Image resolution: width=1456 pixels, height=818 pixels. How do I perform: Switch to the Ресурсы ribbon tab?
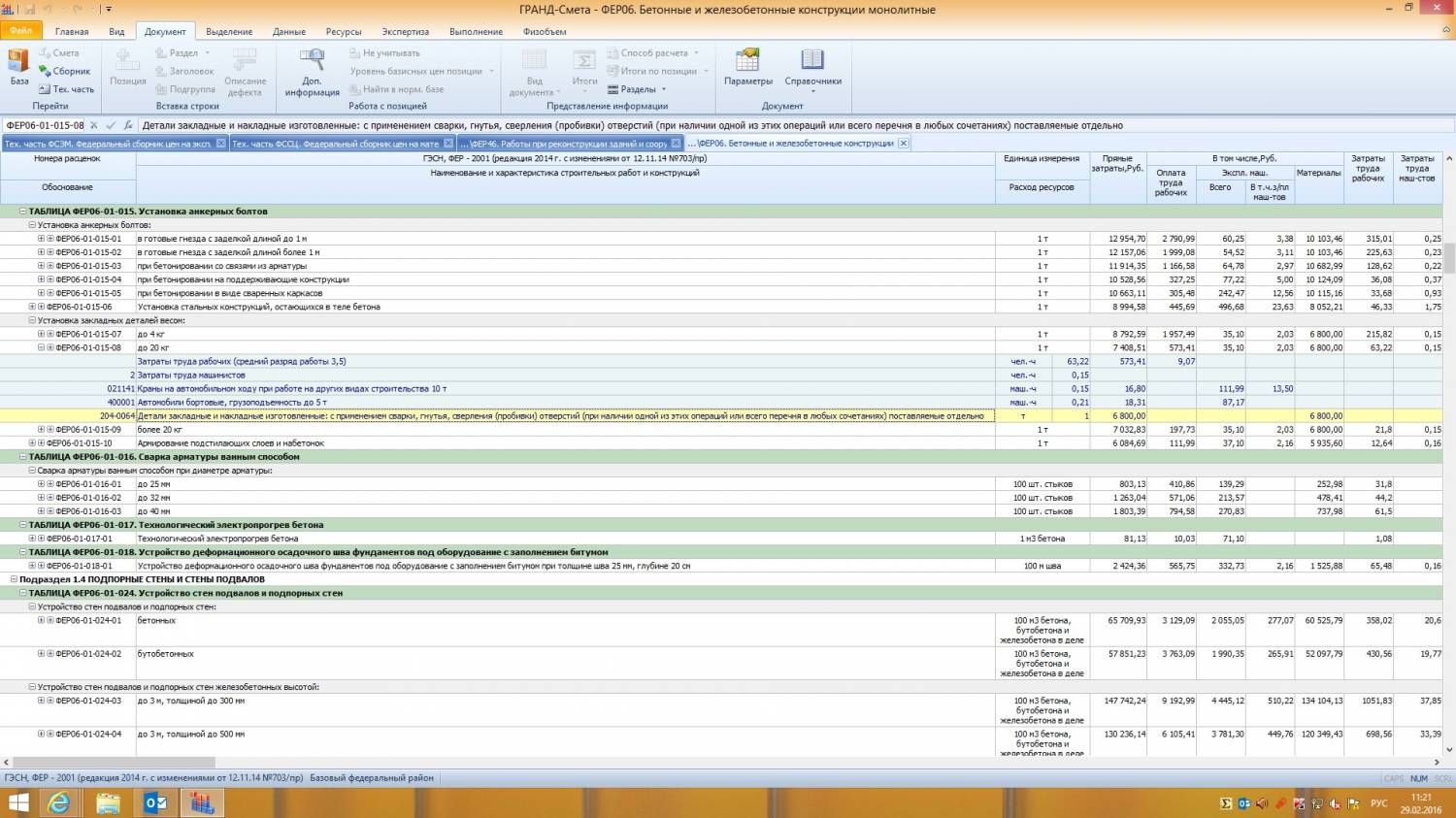343,31
